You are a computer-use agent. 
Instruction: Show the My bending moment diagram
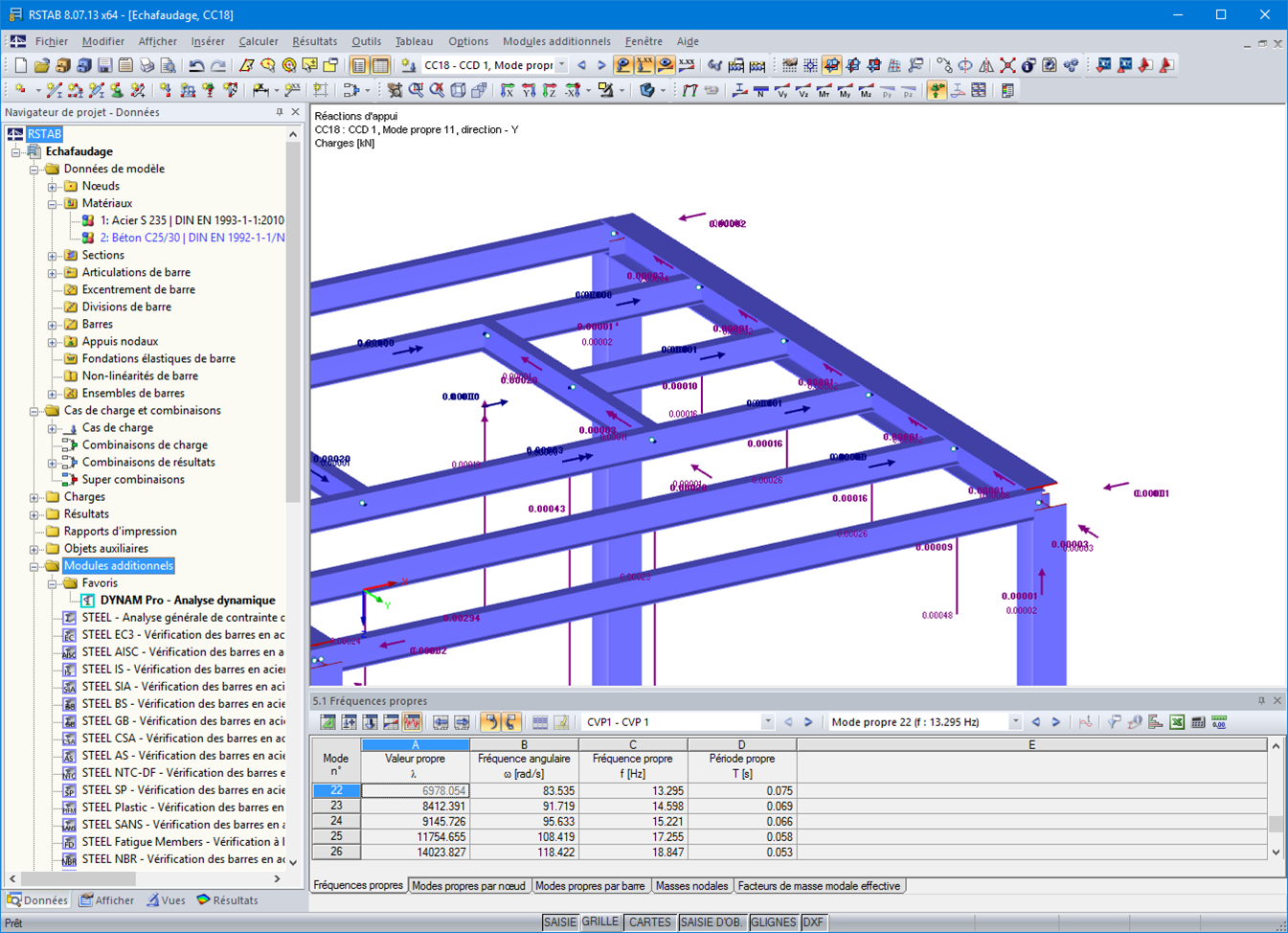[845, 91]
